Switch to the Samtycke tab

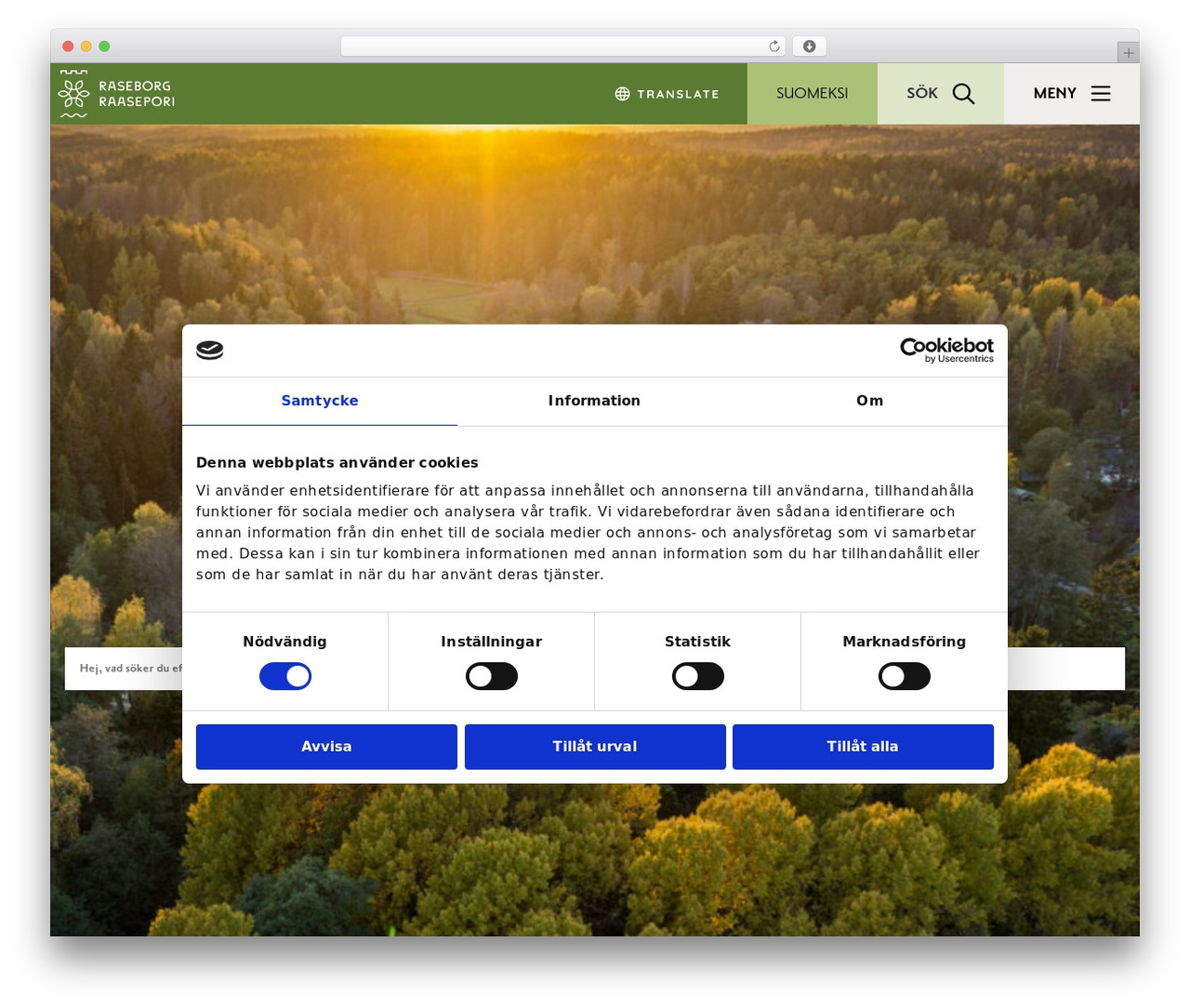pos(320,401)
